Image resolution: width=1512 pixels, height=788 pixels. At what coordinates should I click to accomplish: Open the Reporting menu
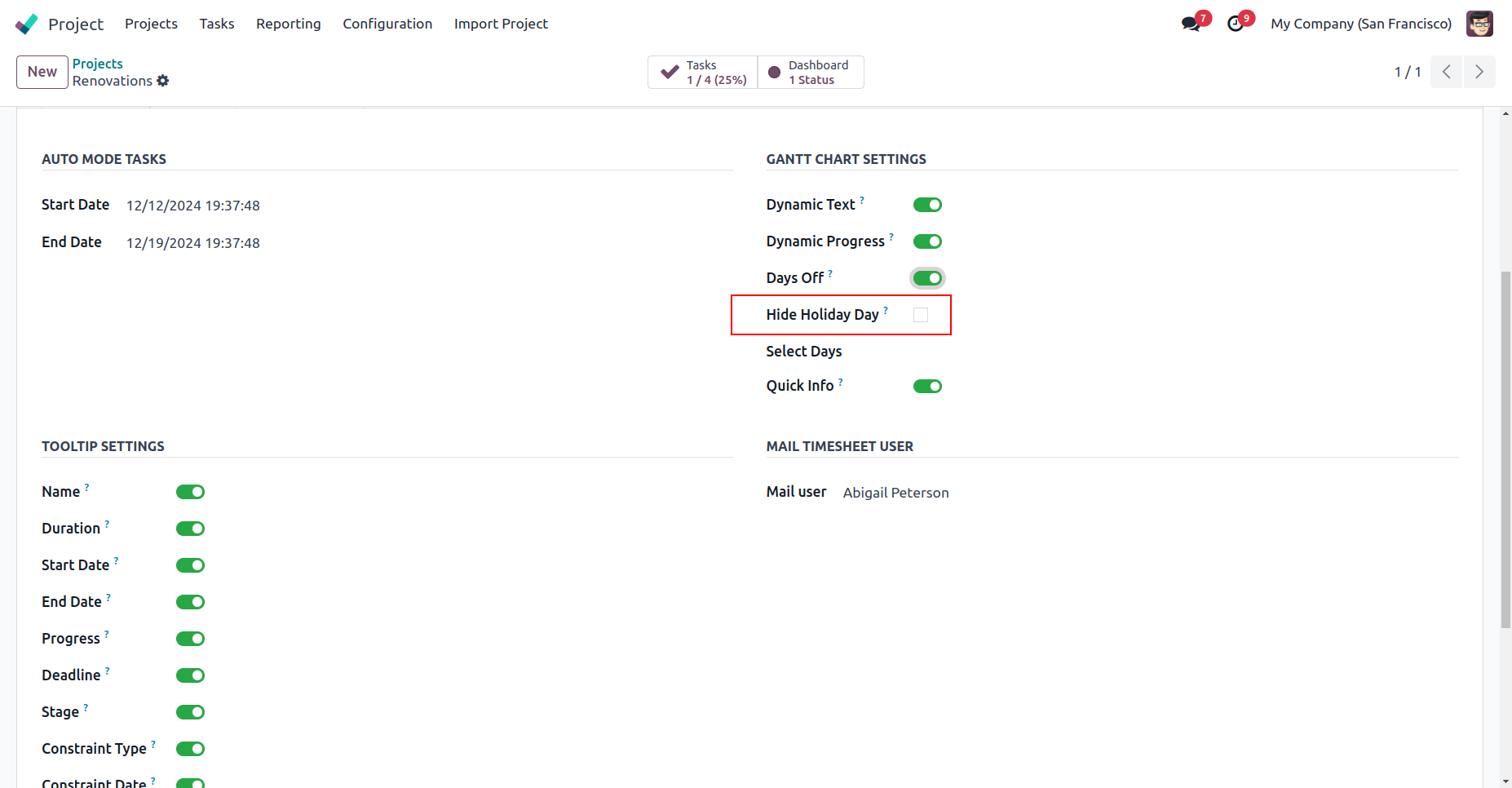pos(288,24)
